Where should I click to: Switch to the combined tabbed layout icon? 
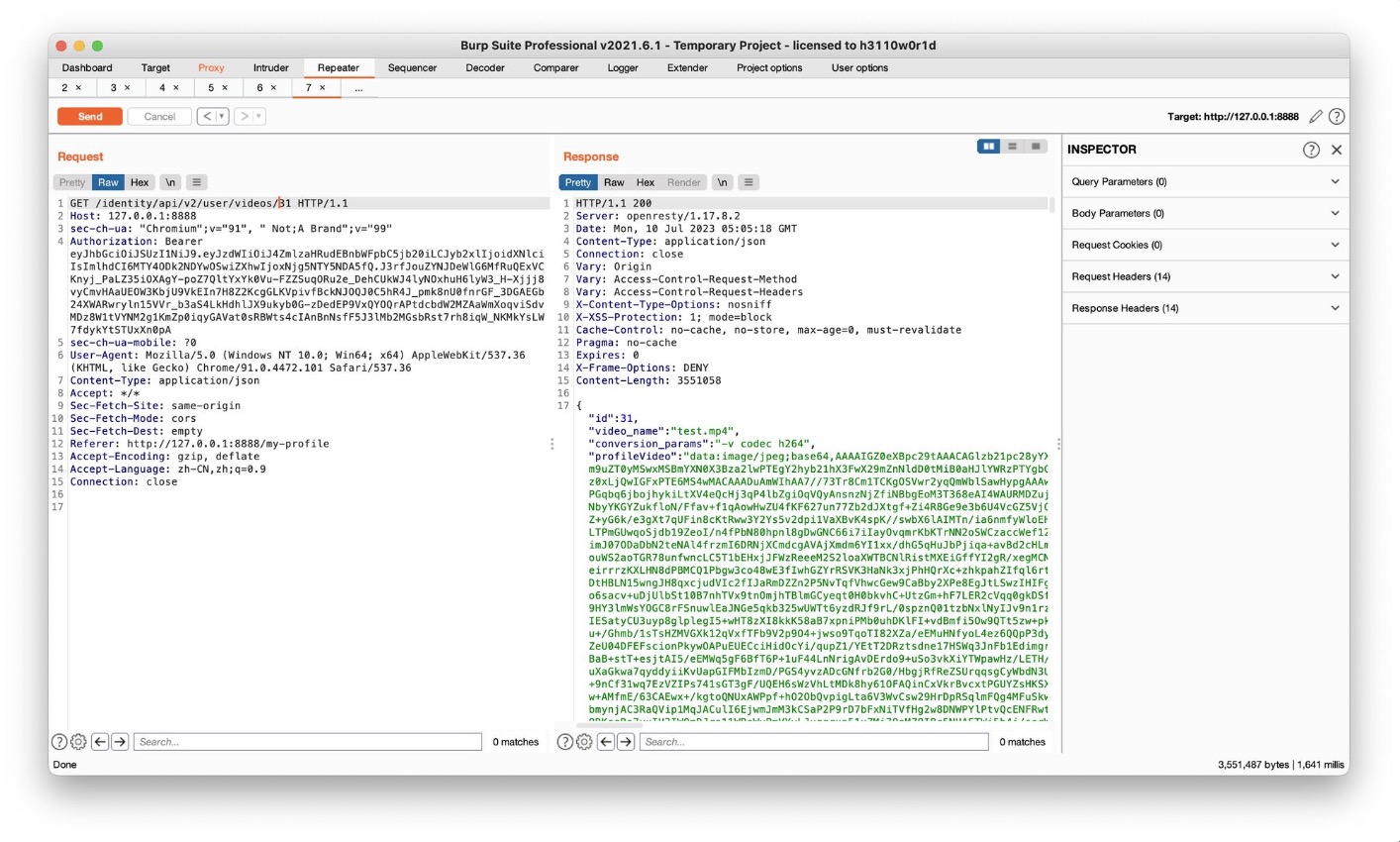pos(1036,147)
